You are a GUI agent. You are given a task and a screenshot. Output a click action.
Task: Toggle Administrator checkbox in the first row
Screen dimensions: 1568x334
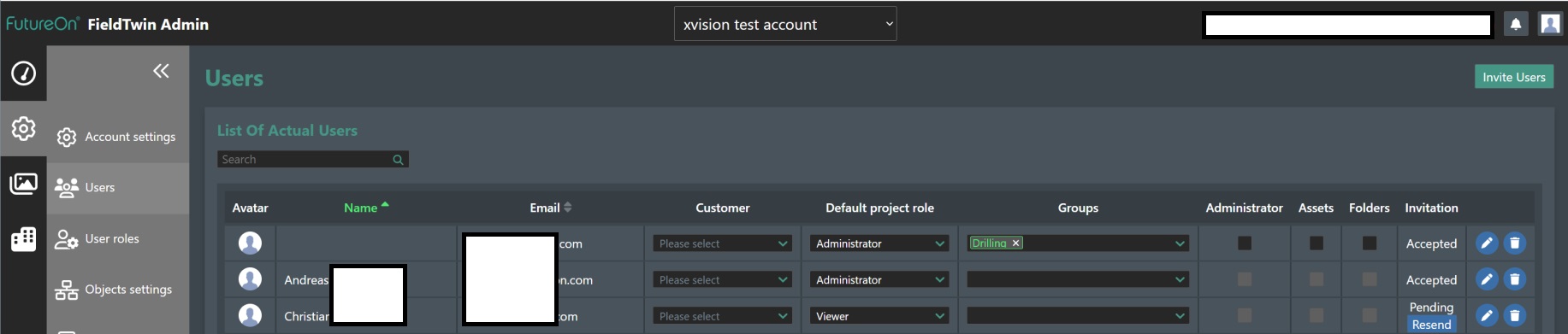(x=1245, y=243)
